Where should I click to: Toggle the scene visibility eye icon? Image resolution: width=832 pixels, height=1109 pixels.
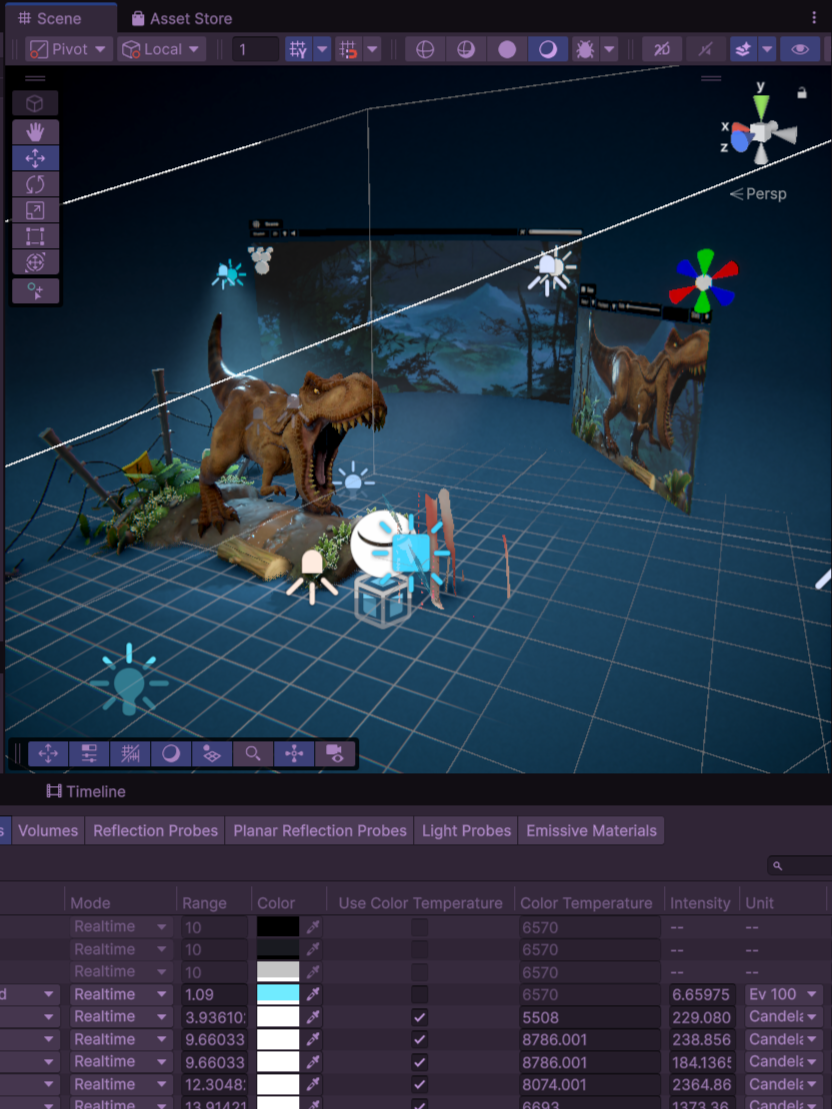(x=799, y=49)
